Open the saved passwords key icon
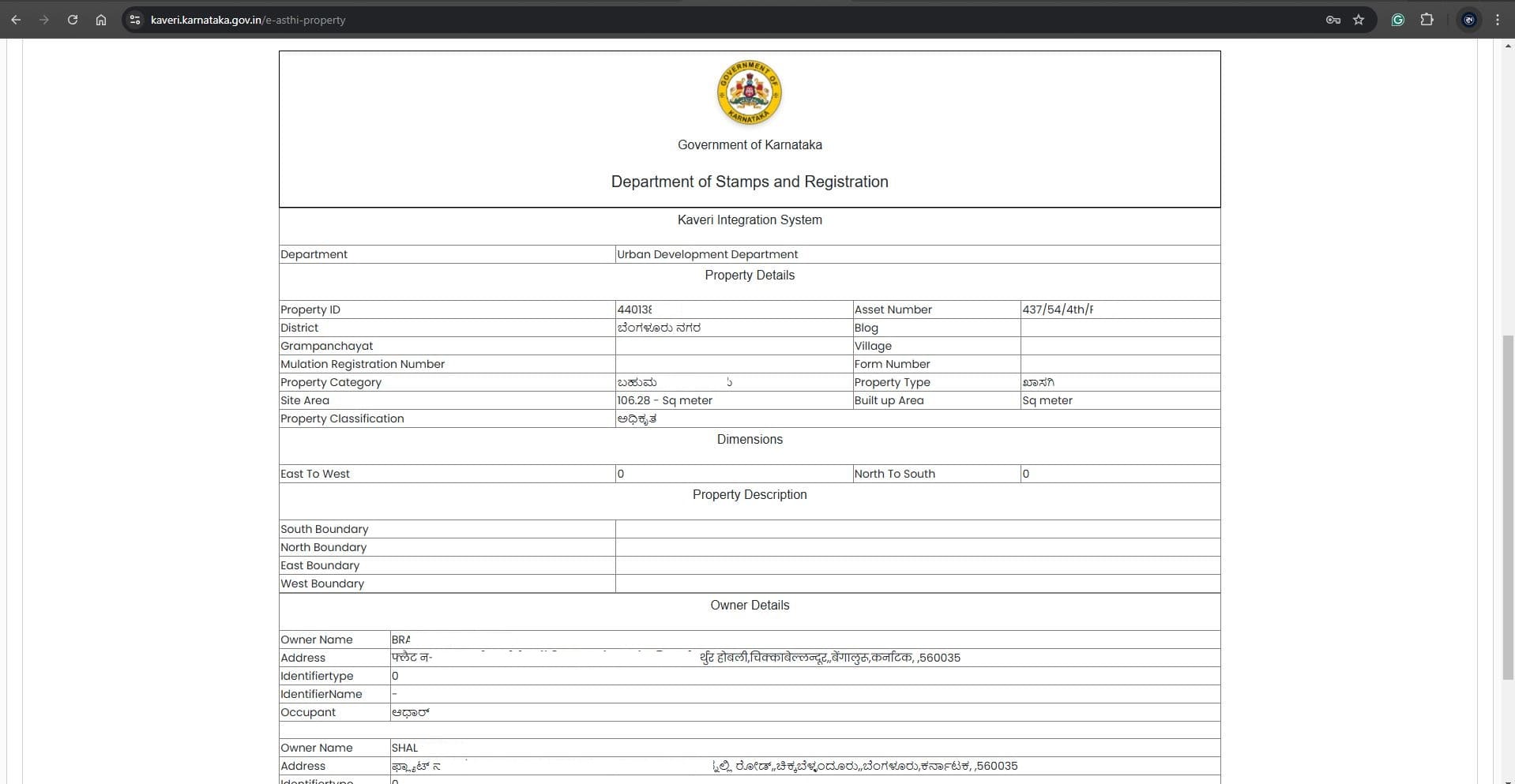The image size is (1515, 784). pos(1333,20)
